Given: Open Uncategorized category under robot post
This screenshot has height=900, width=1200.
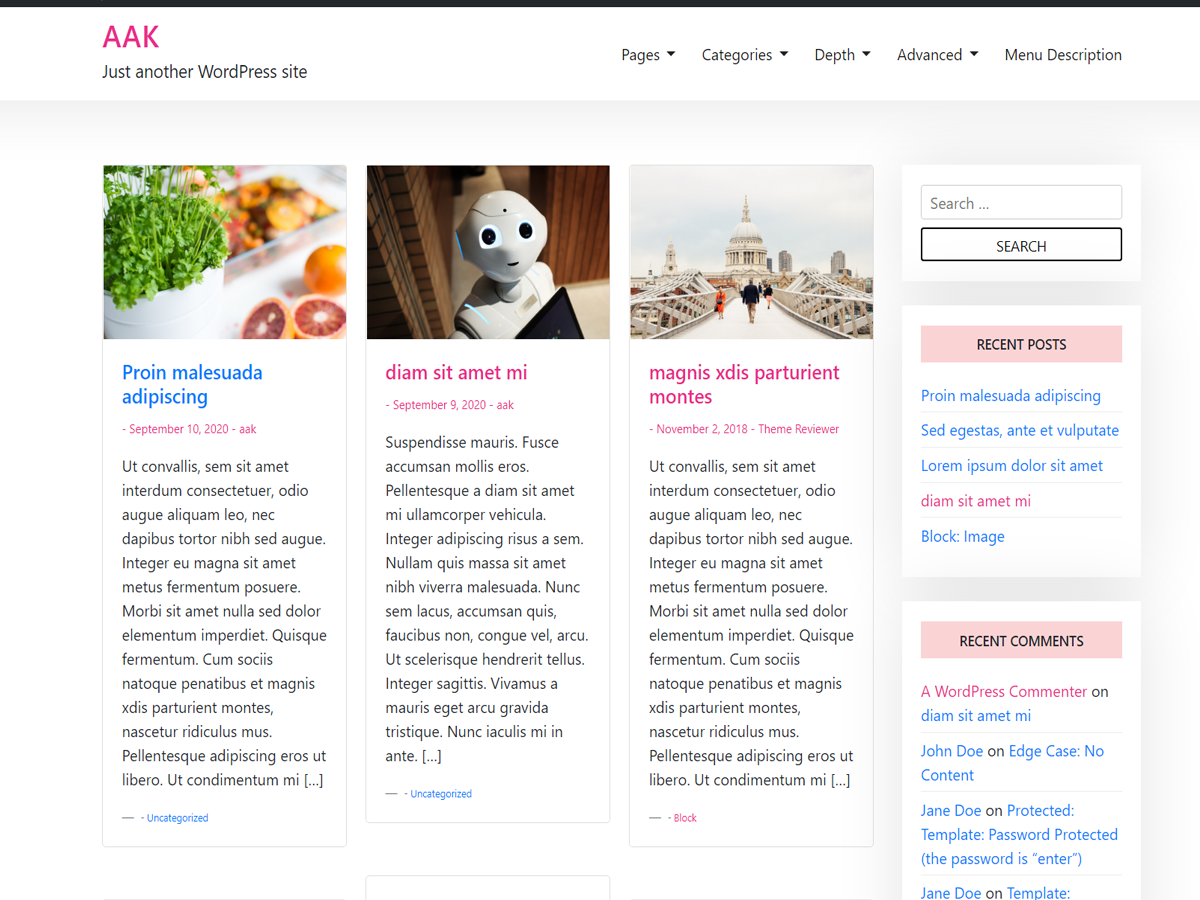Looking at the screenshot, I should pyautogui.click(x=441, y=794).
